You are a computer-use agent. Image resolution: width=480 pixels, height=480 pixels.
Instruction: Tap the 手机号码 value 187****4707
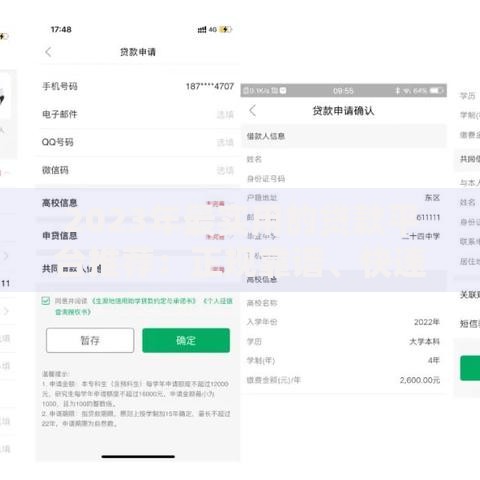210,86
